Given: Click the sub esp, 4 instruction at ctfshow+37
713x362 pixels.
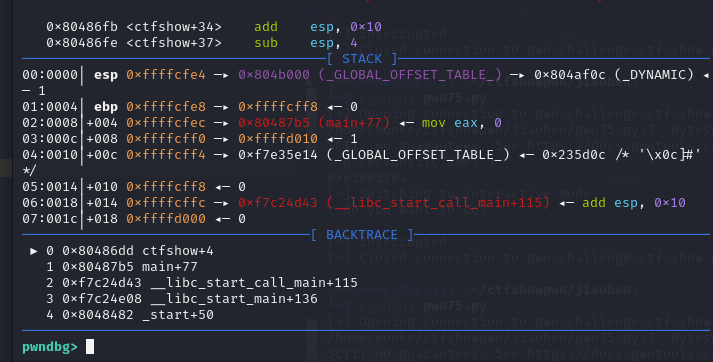Looking at the screenshot, I should click(x=202, y=43).
